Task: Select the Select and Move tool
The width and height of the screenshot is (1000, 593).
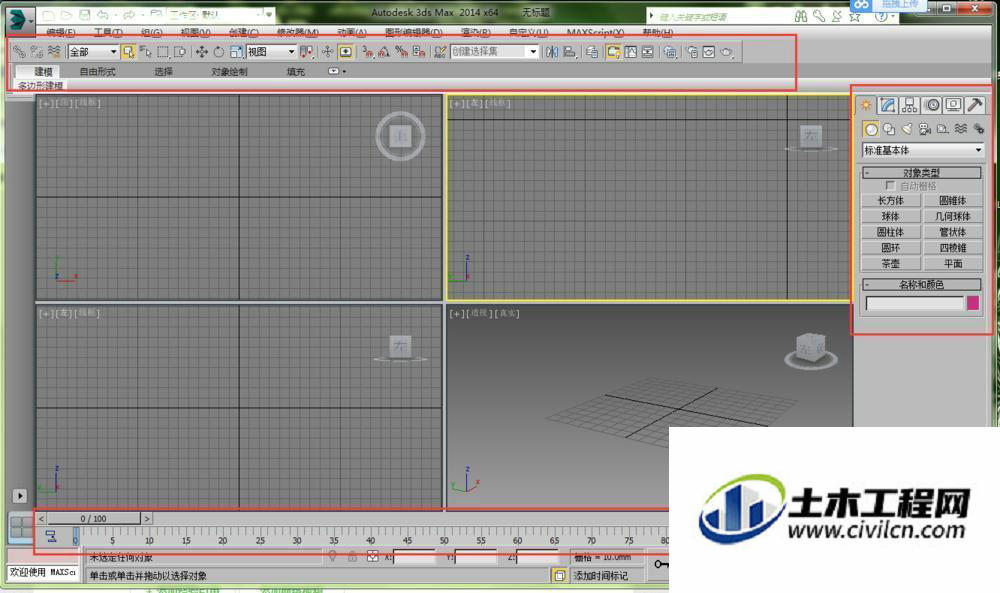Action: [202, 52]
